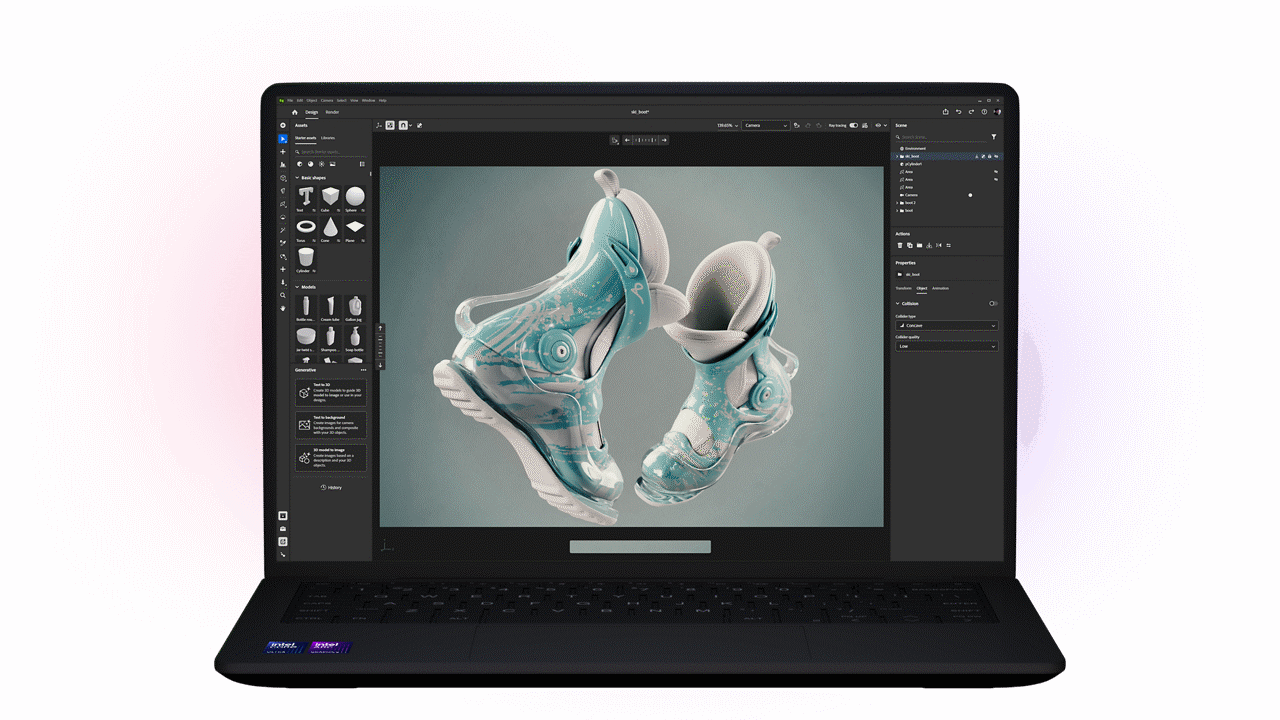The image size is (1280, 720).
Task: Click the Undo arrow icon
Action: pyautogui.click(x=958, y=112)
